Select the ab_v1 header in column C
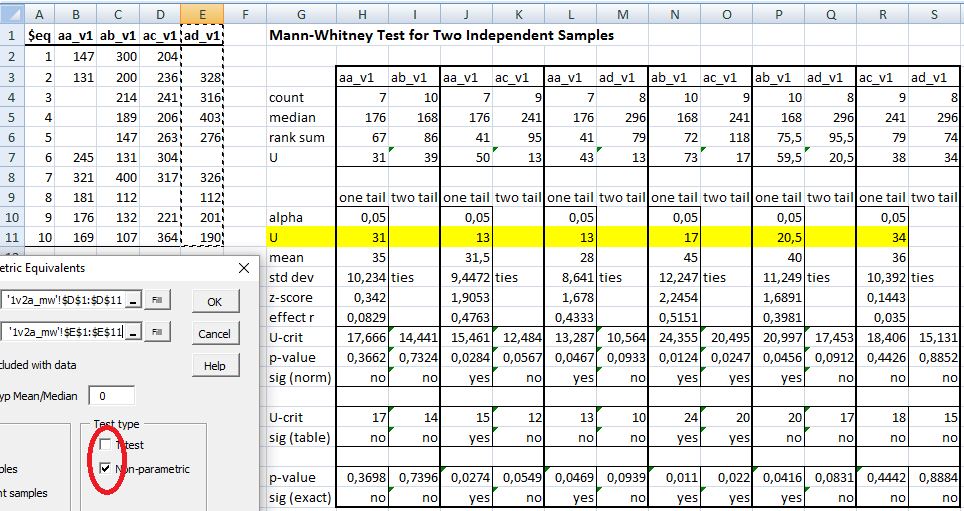The image size is (964, 511). click(x=118, y=35)
